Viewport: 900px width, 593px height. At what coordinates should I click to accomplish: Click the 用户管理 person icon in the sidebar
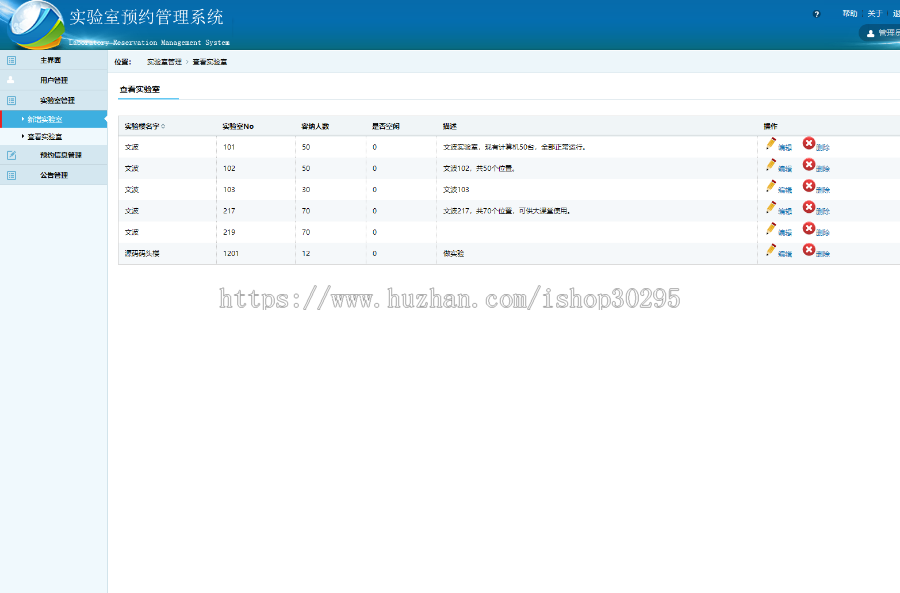click(x=12, y=79)
